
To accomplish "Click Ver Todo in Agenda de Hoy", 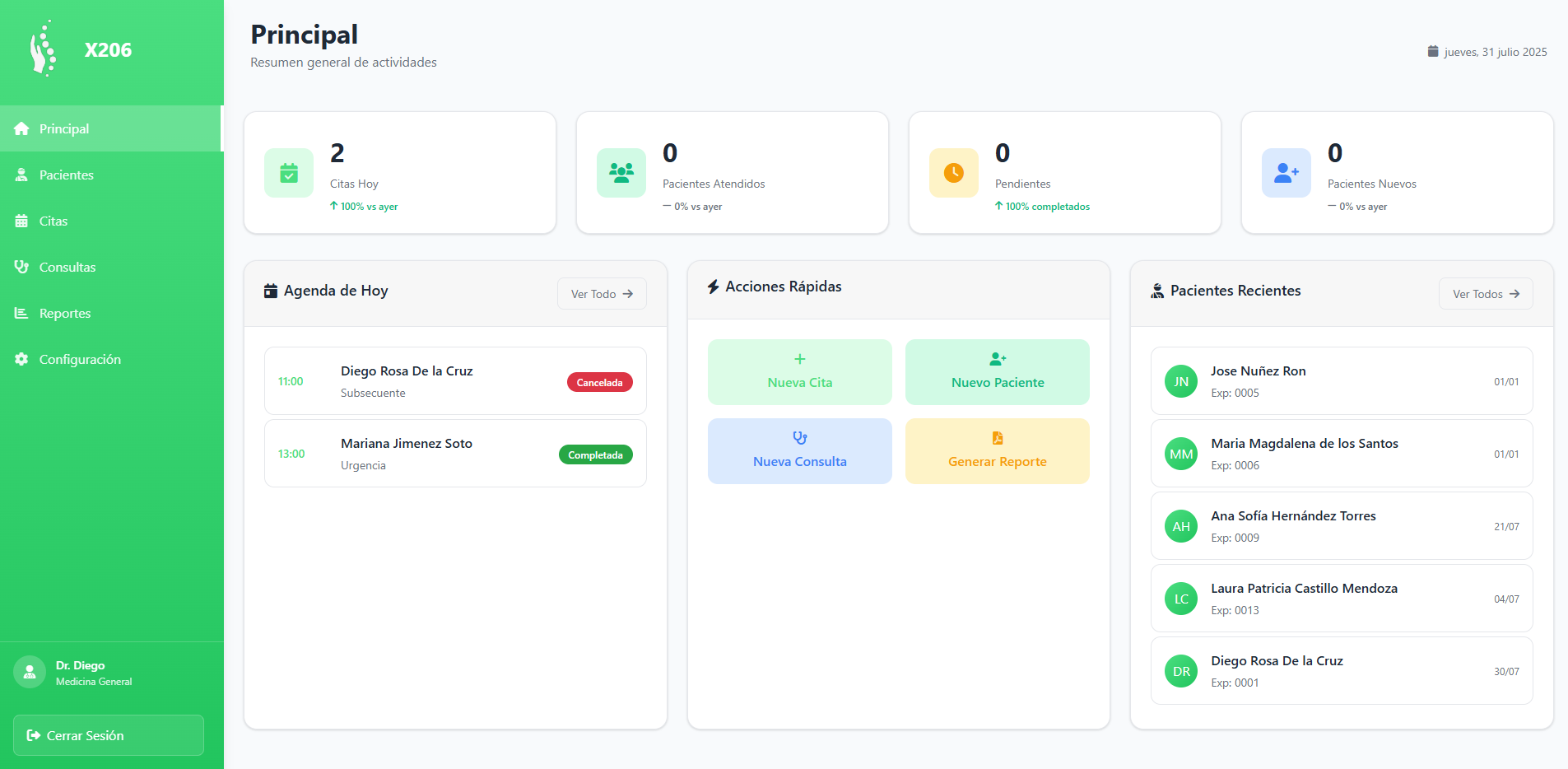I will point(602,294).
